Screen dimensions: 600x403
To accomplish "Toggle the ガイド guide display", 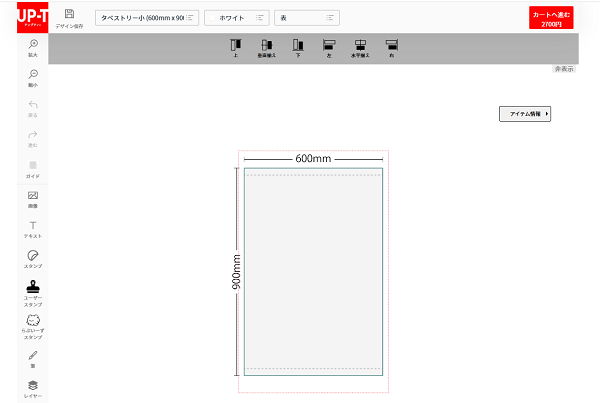I will (x=33, y=168).
